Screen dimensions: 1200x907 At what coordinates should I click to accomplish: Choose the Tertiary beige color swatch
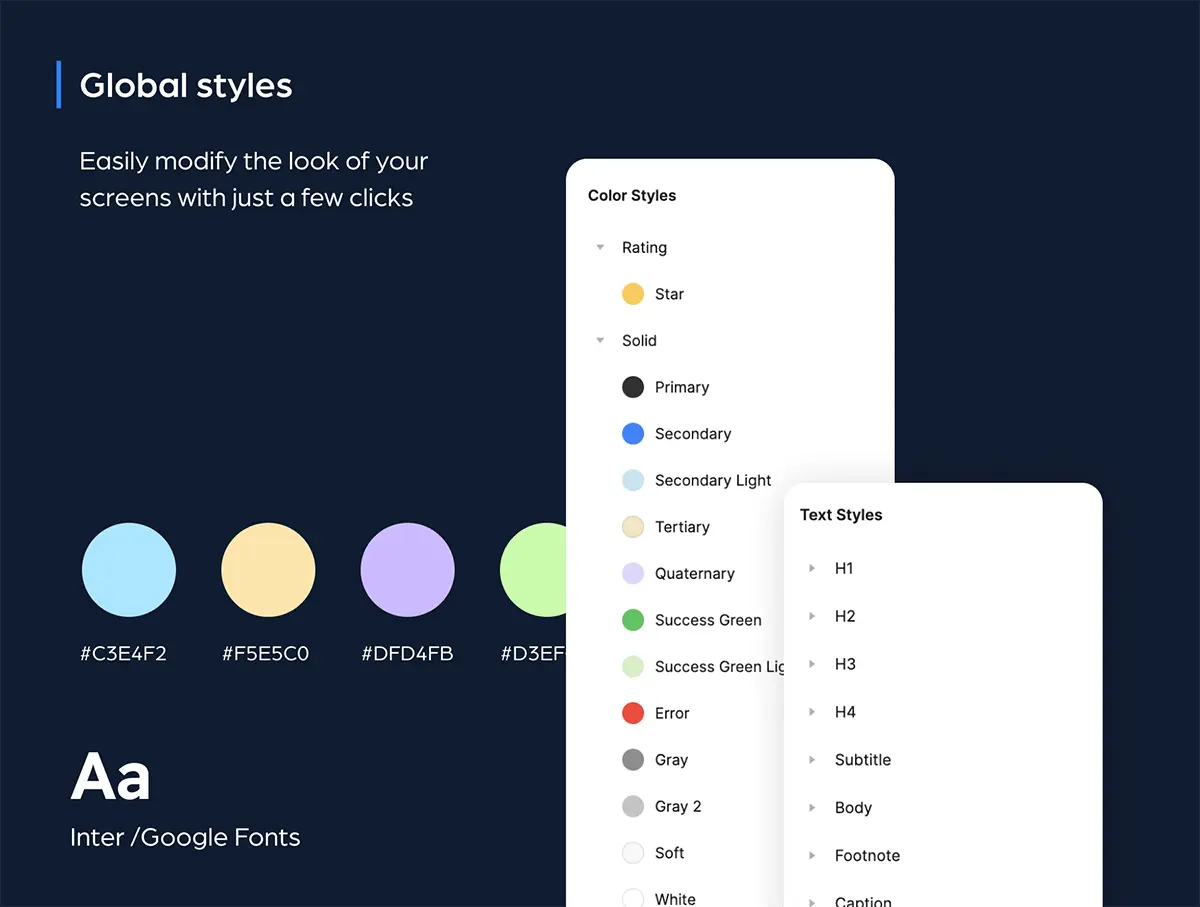coord(633,527)
